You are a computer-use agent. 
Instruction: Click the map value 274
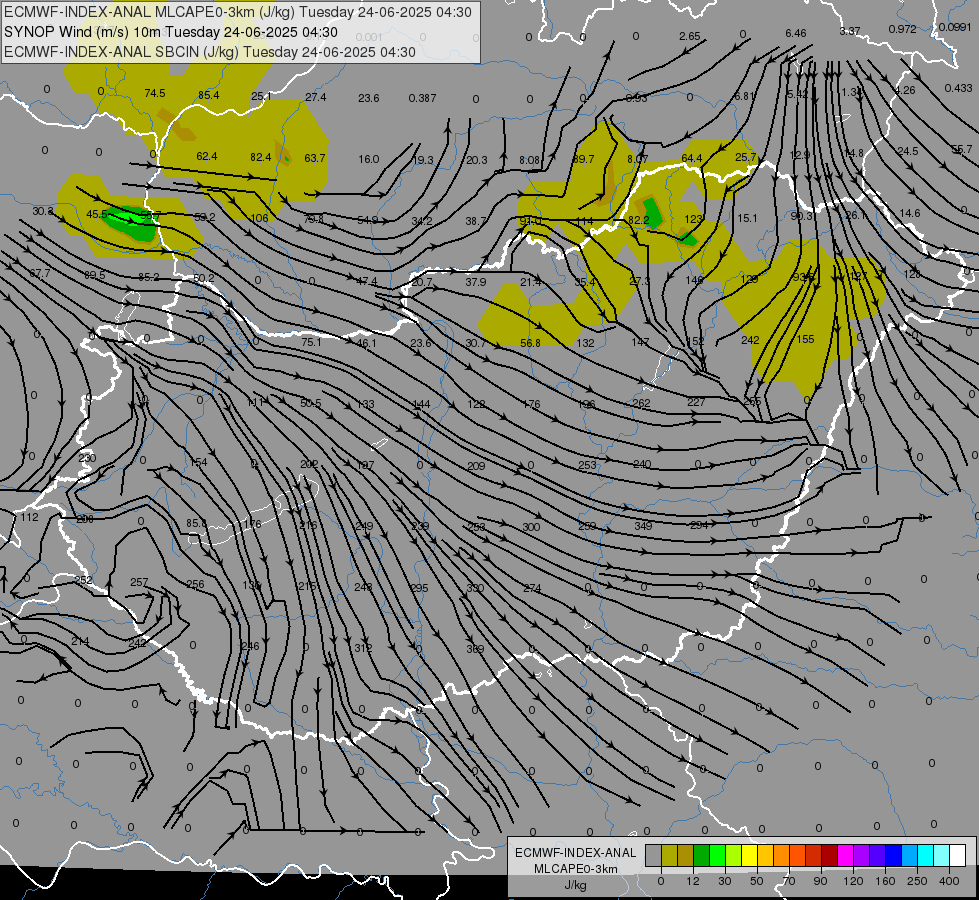click(x=532, y=588)
